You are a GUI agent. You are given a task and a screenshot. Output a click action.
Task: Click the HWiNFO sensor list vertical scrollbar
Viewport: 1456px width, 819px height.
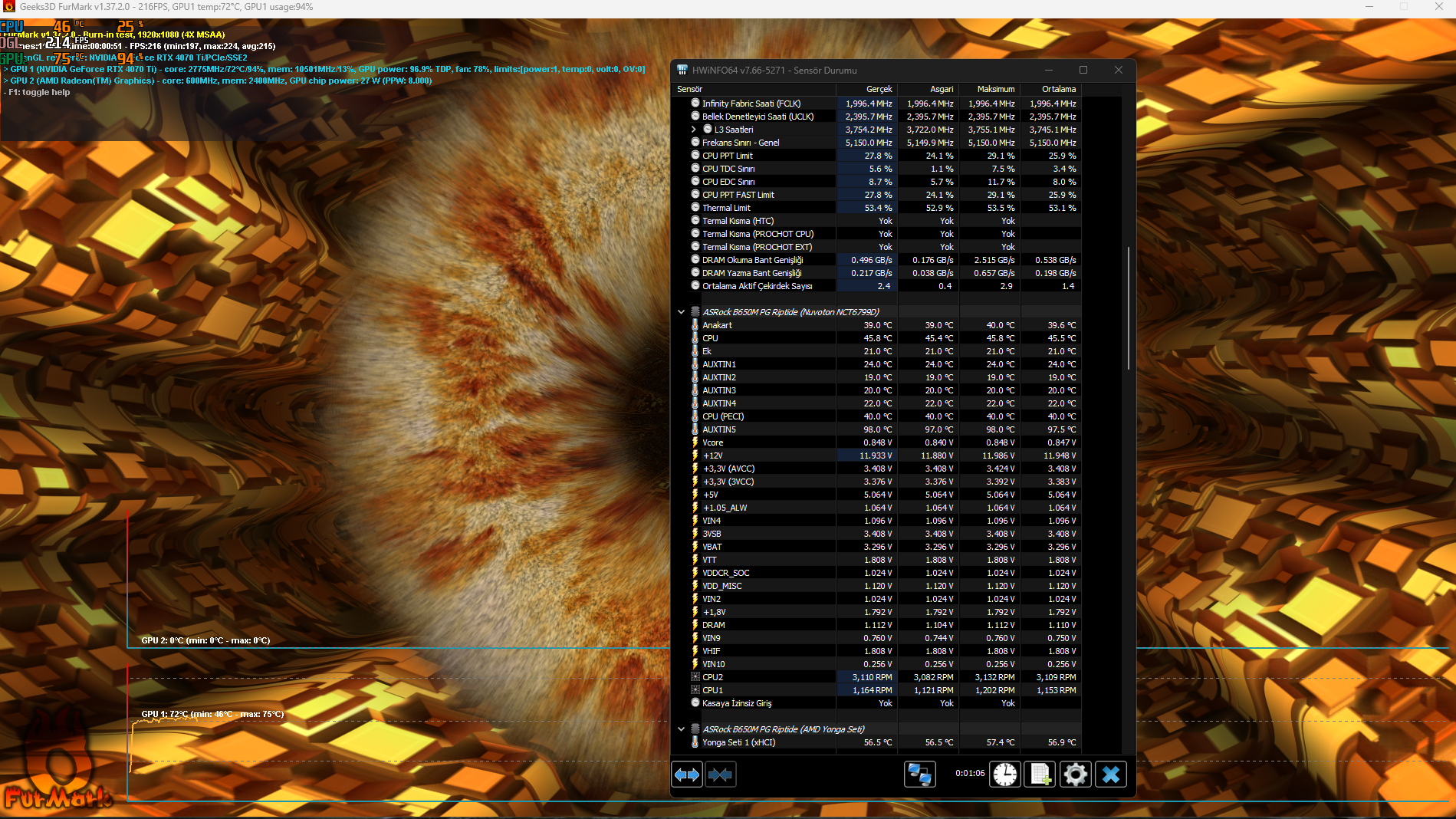point(1128,308)
